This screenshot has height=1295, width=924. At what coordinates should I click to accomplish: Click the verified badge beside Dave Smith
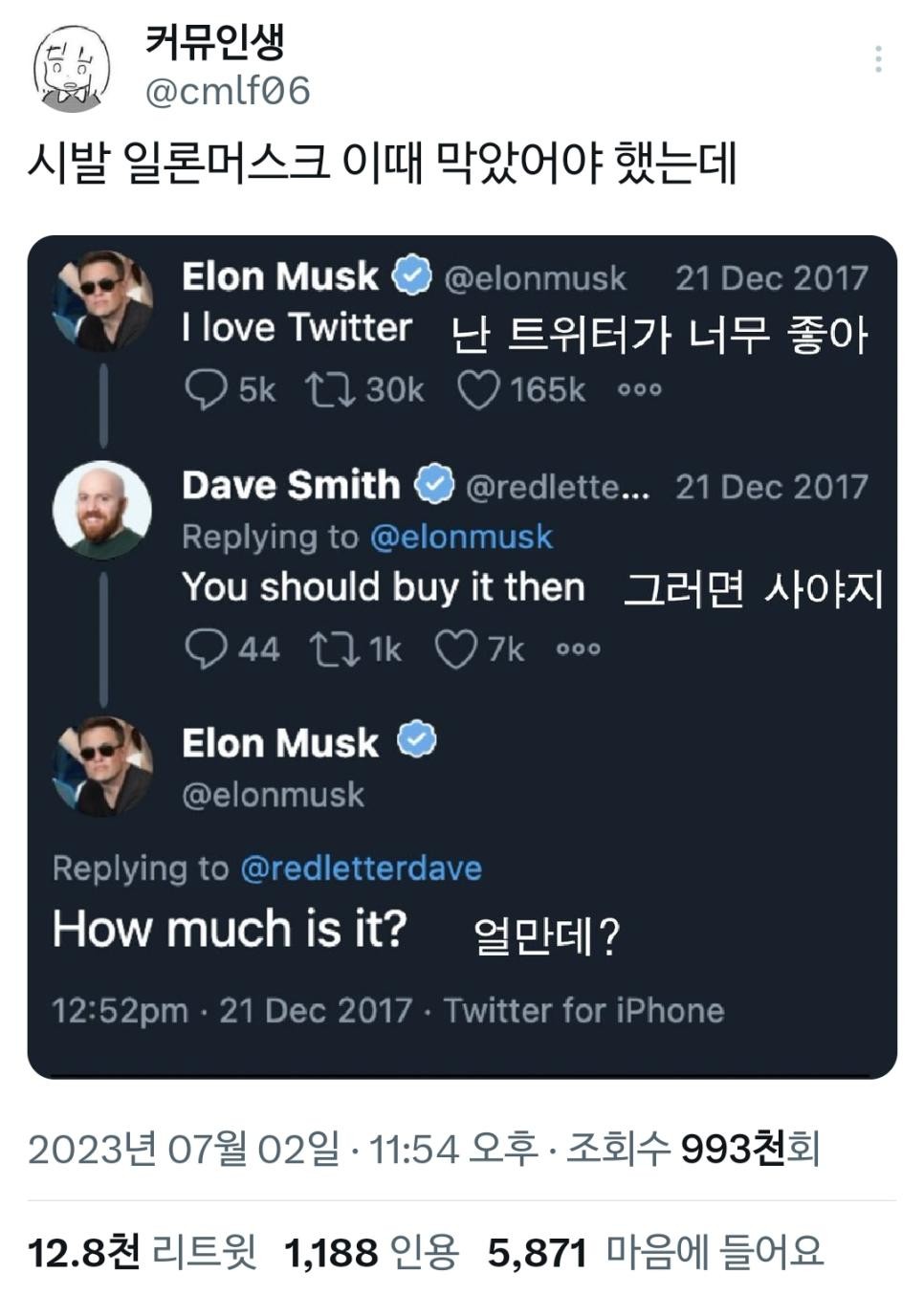[x=434, y=485]
